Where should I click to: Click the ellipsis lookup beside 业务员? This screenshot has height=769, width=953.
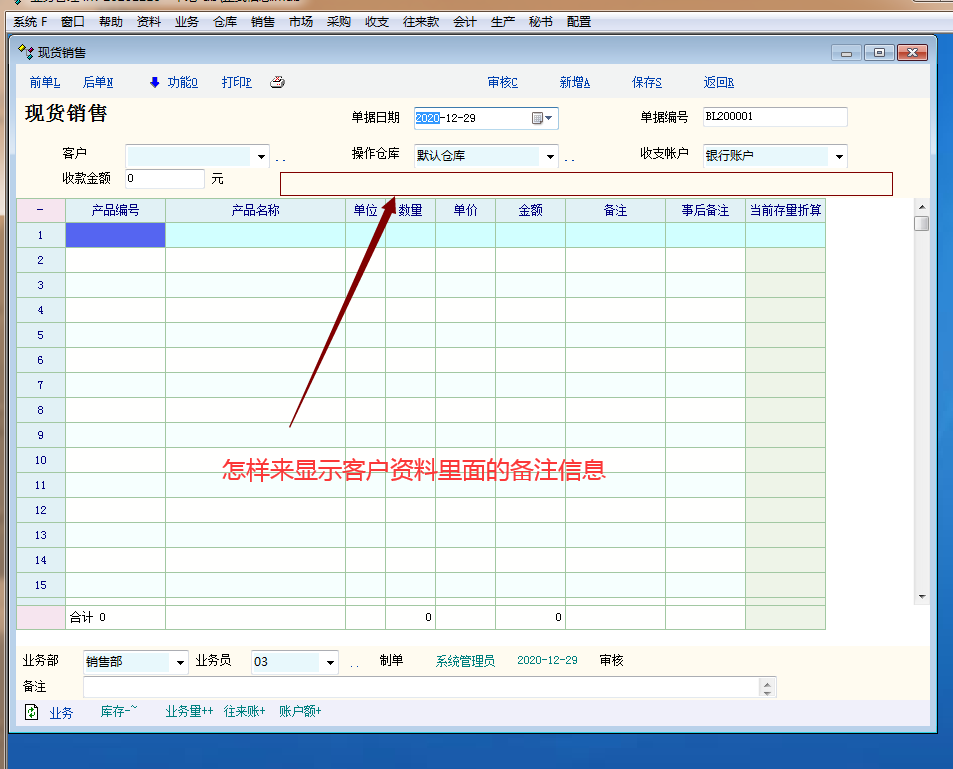(354, 663)
